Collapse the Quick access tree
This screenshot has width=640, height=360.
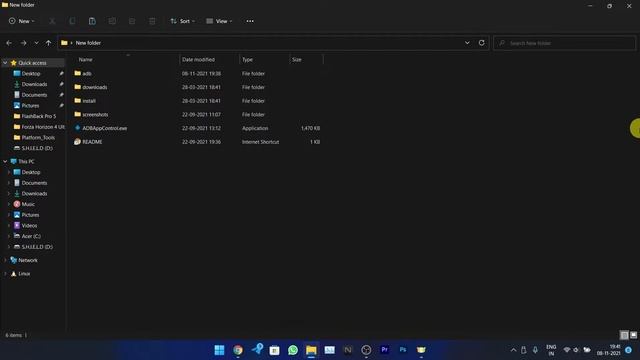tap(5, 63)
